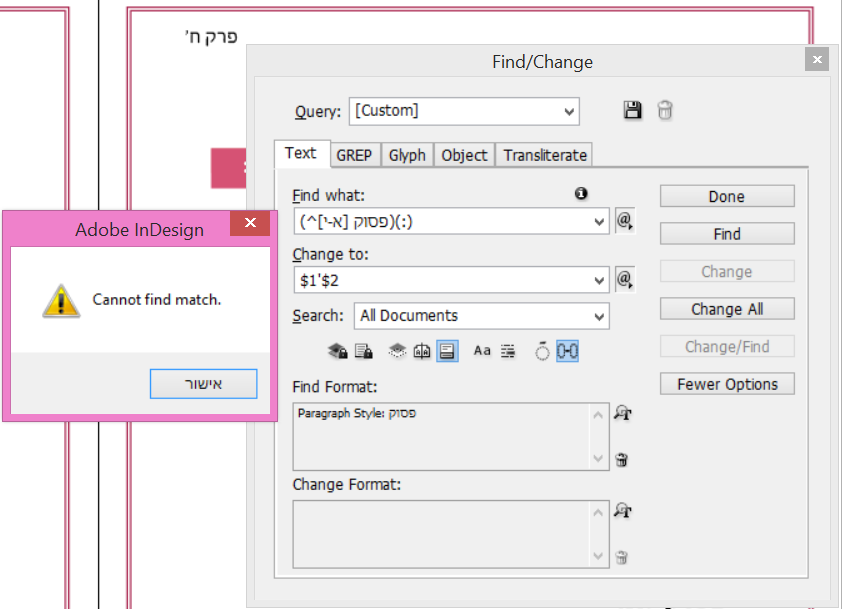Toggle Include Hidden Layers search option

(397, 351)
